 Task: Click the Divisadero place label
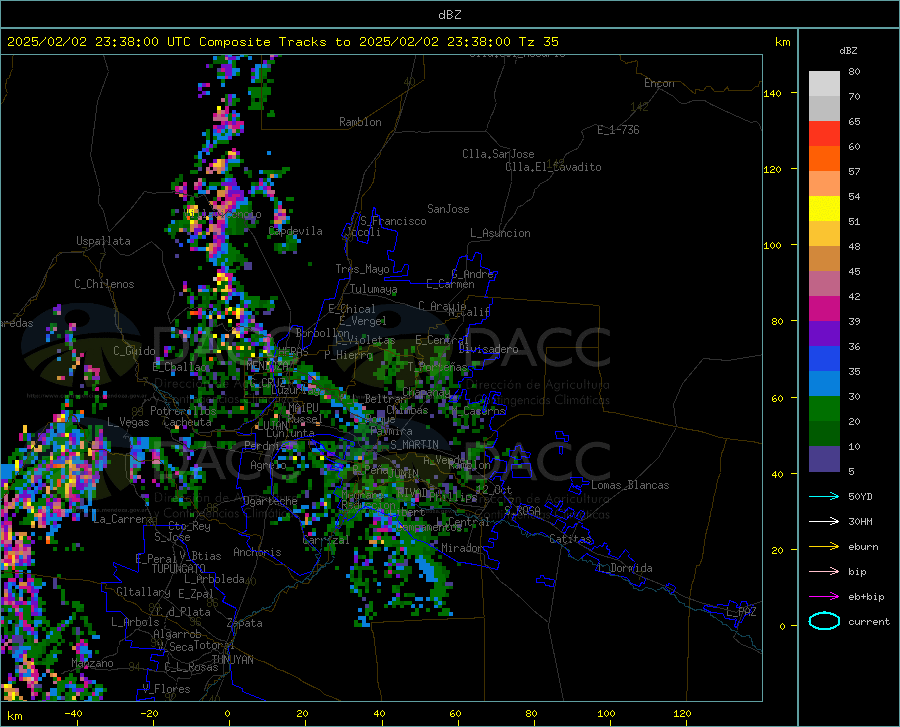488,349
